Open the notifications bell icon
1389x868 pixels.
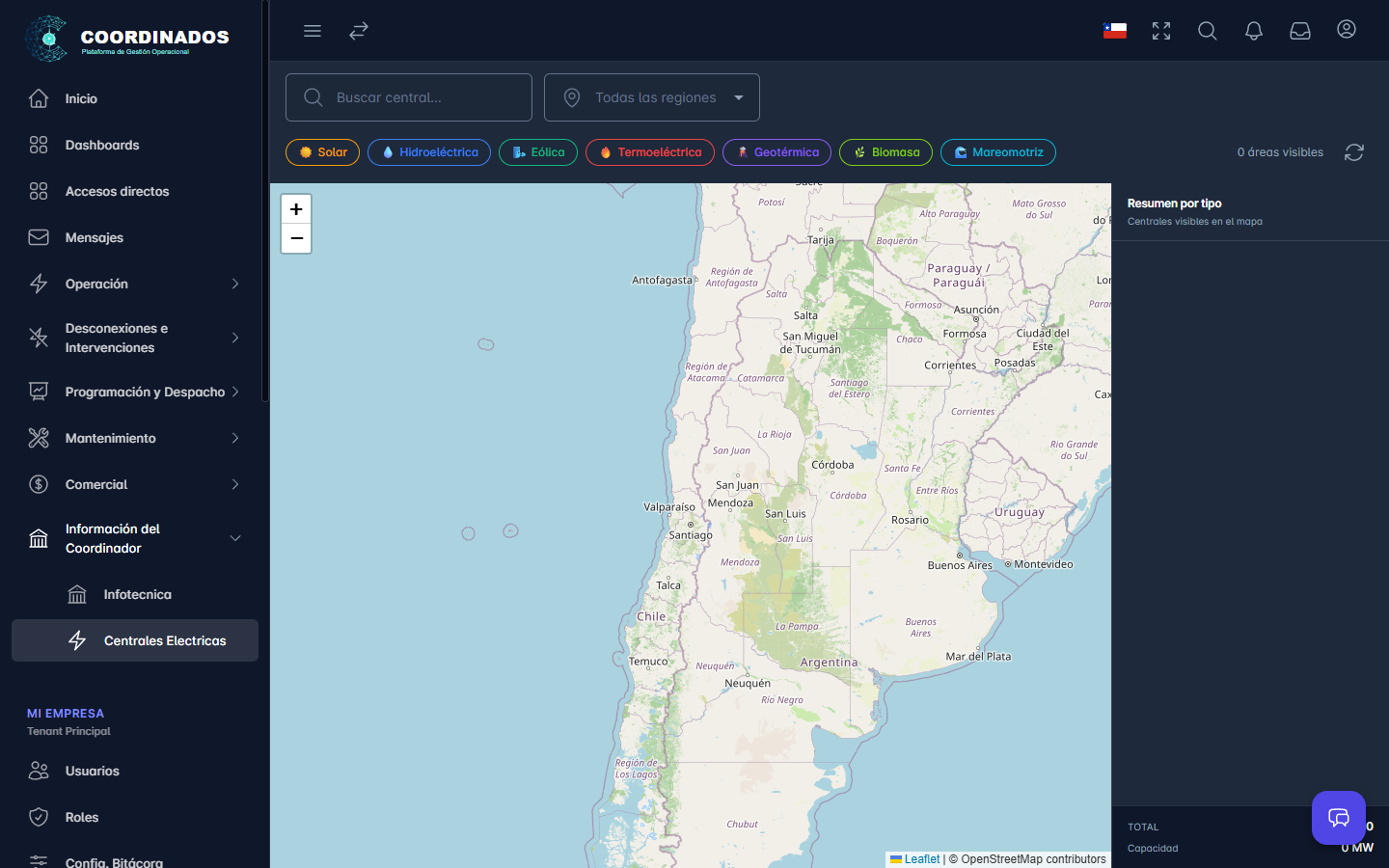click(1254, 31)
